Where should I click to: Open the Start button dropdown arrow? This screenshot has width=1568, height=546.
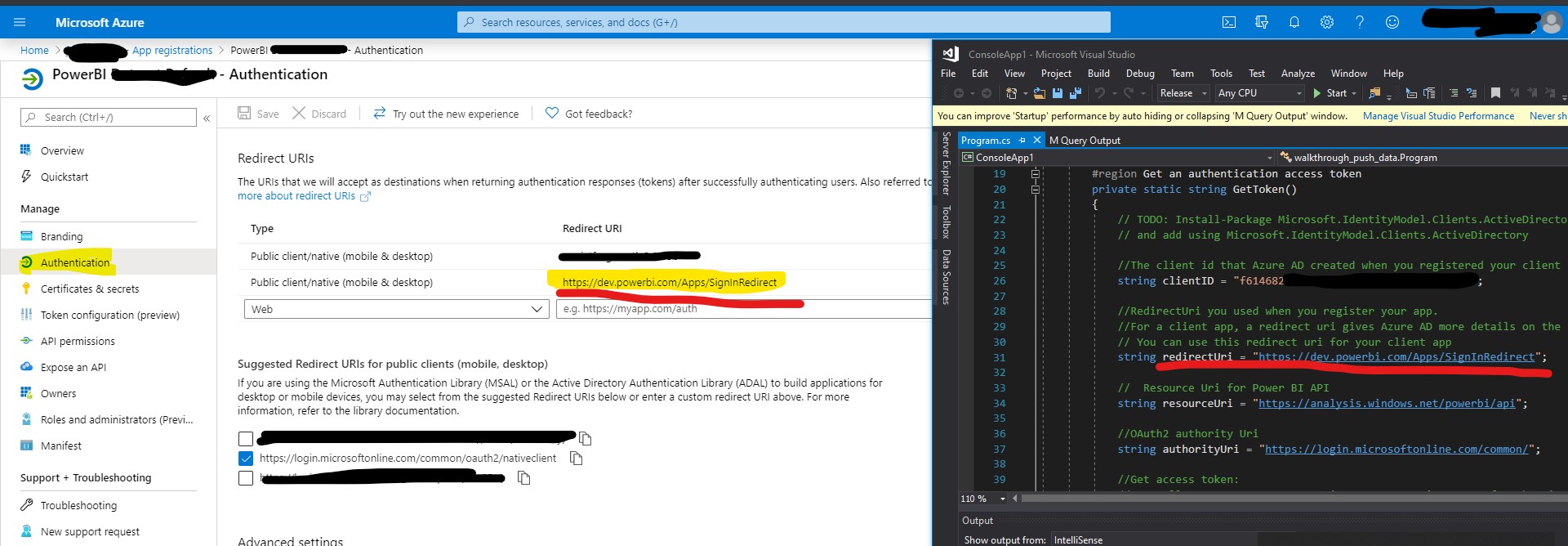1354,93
